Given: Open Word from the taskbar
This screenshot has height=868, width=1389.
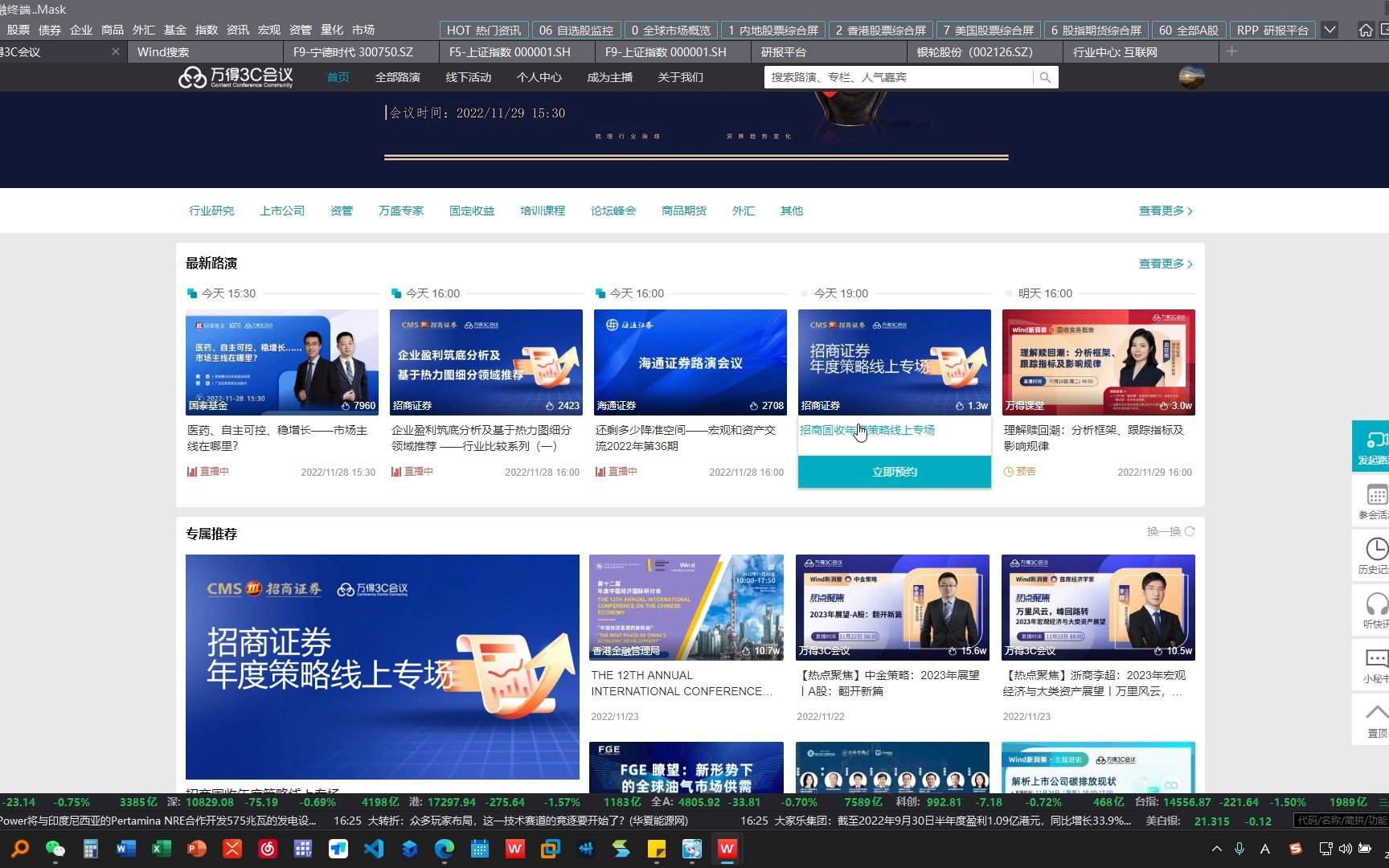Looking at the screenshot, I should tap(125, 849).
